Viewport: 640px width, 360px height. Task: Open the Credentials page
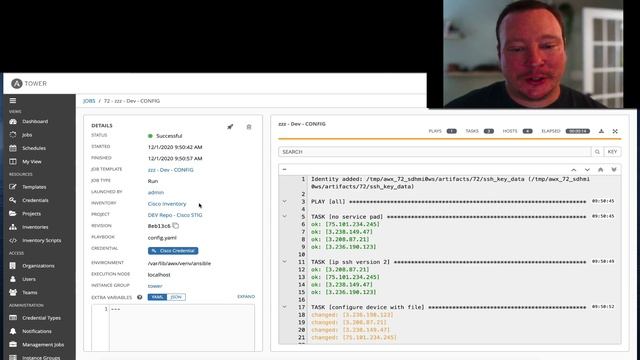click(x=35, y=200)
